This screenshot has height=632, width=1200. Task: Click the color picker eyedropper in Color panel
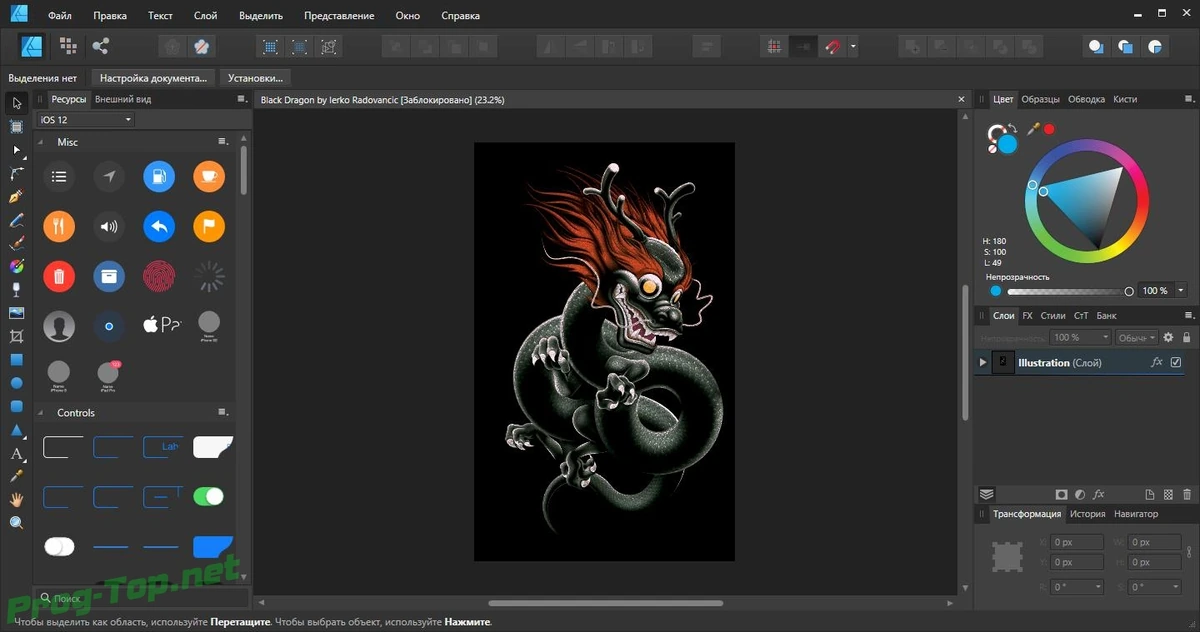coord(1033,129)
